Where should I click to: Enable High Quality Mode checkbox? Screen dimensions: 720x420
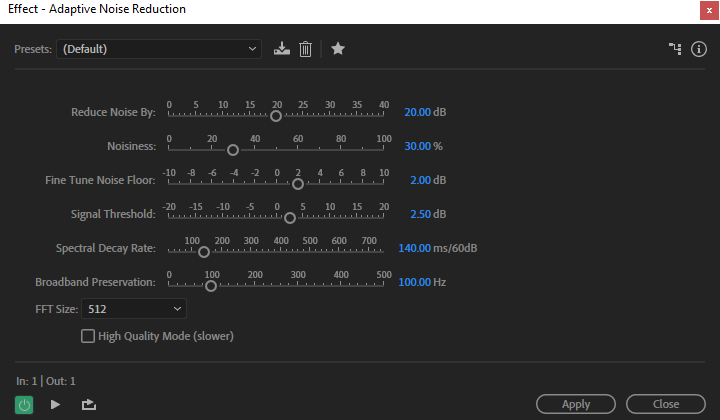(88, 336)
